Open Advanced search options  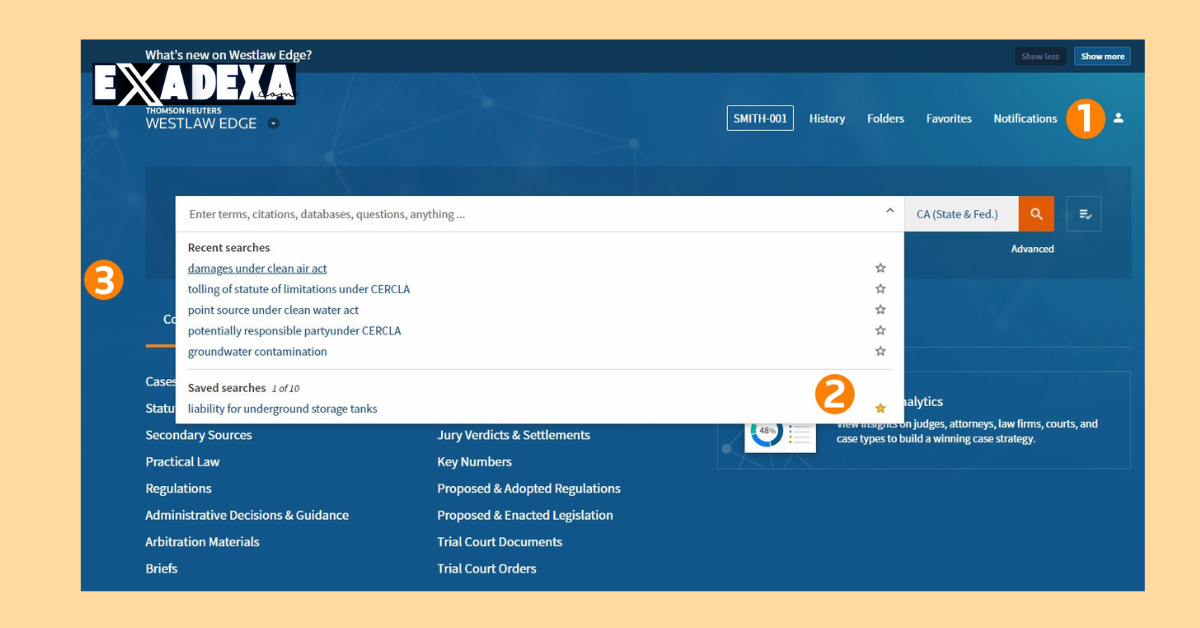pyautogui.click(x=1032, y=248)
